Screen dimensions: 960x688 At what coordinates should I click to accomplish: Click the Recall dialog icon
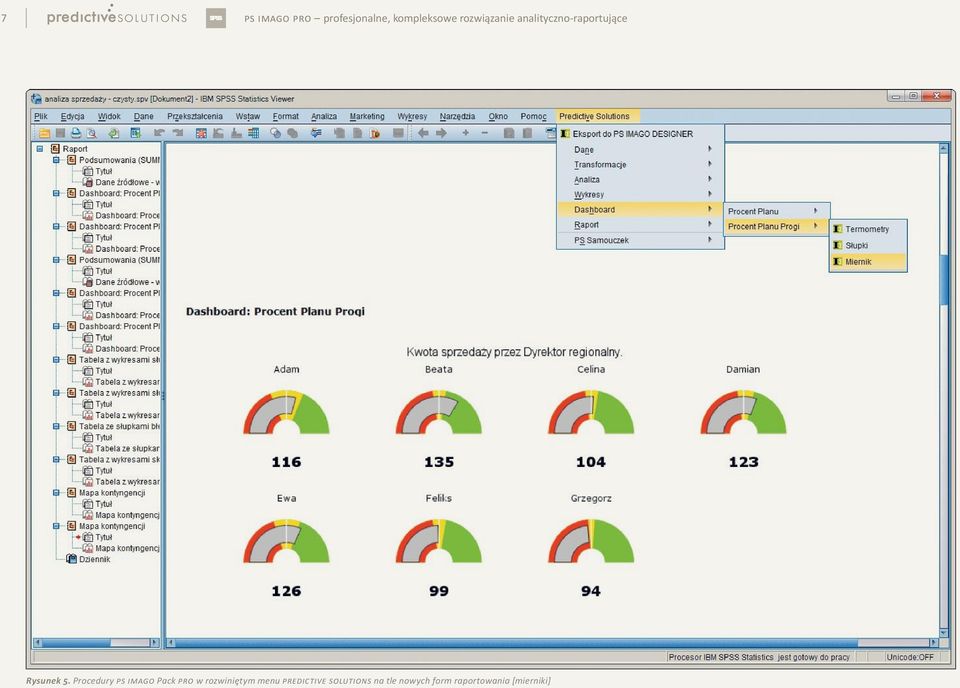(135, 133)
